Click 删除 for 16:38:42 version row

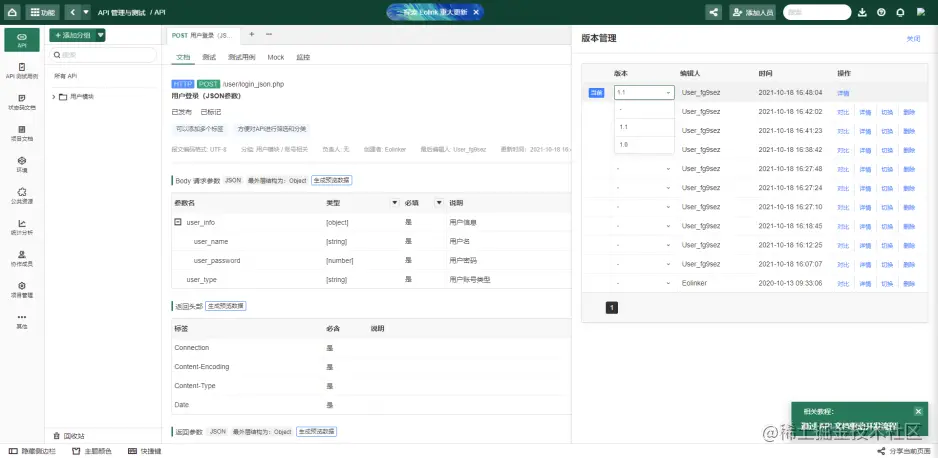coord(909,150)
